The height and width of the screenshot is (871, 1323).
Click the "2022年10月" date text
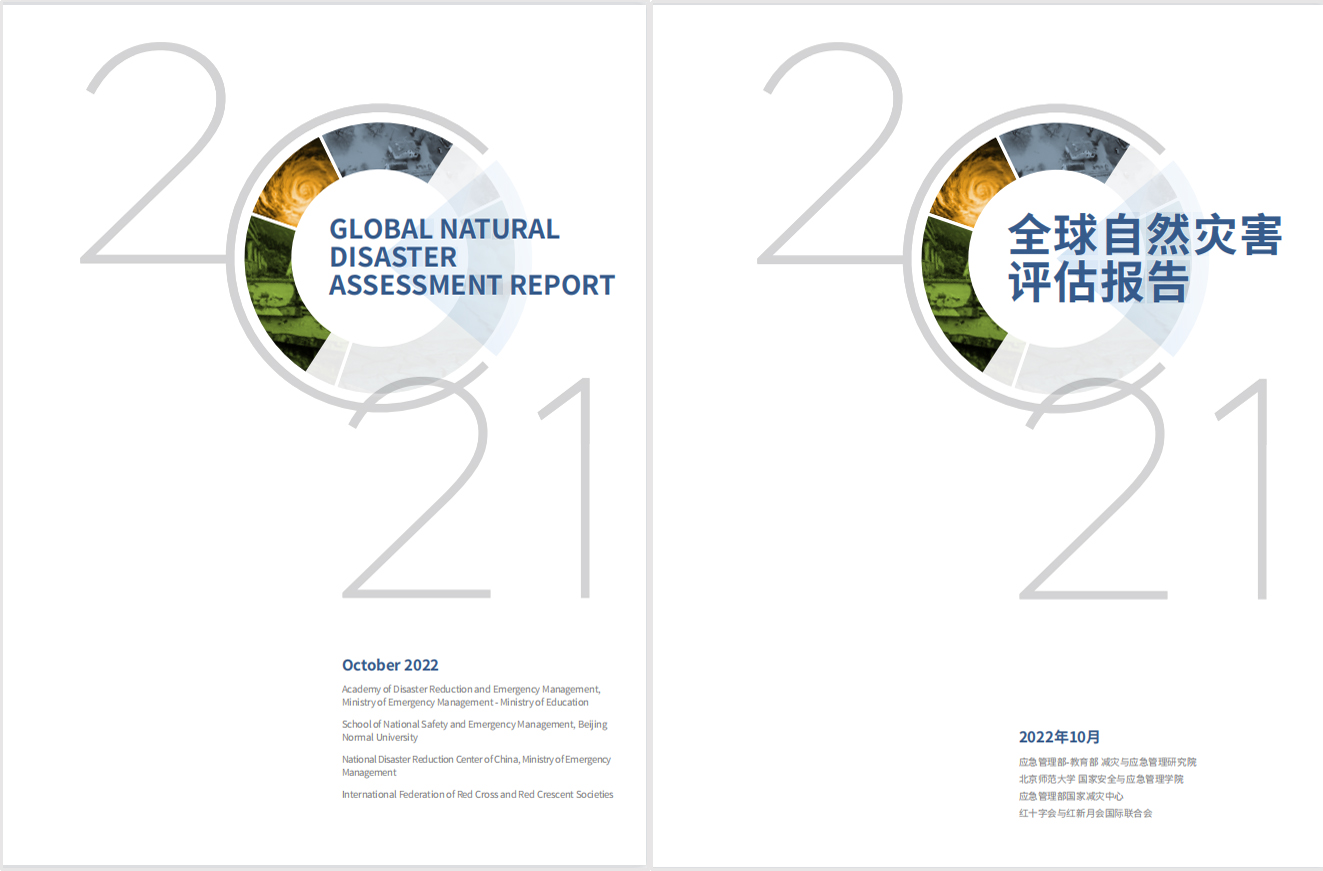tap(1059, 737)
